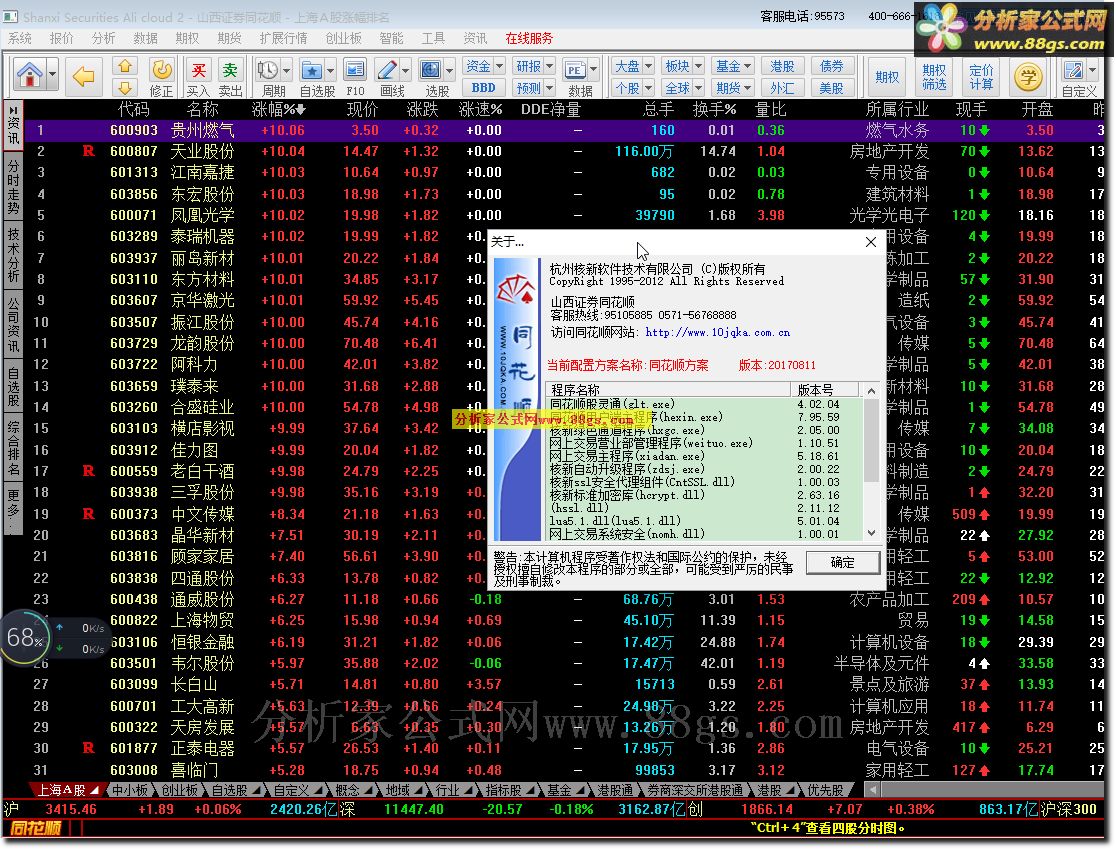Screen dimensions: 1116x849
Task: Open the 自定义 customize toolbar icon
Action: coord(1073,70)
